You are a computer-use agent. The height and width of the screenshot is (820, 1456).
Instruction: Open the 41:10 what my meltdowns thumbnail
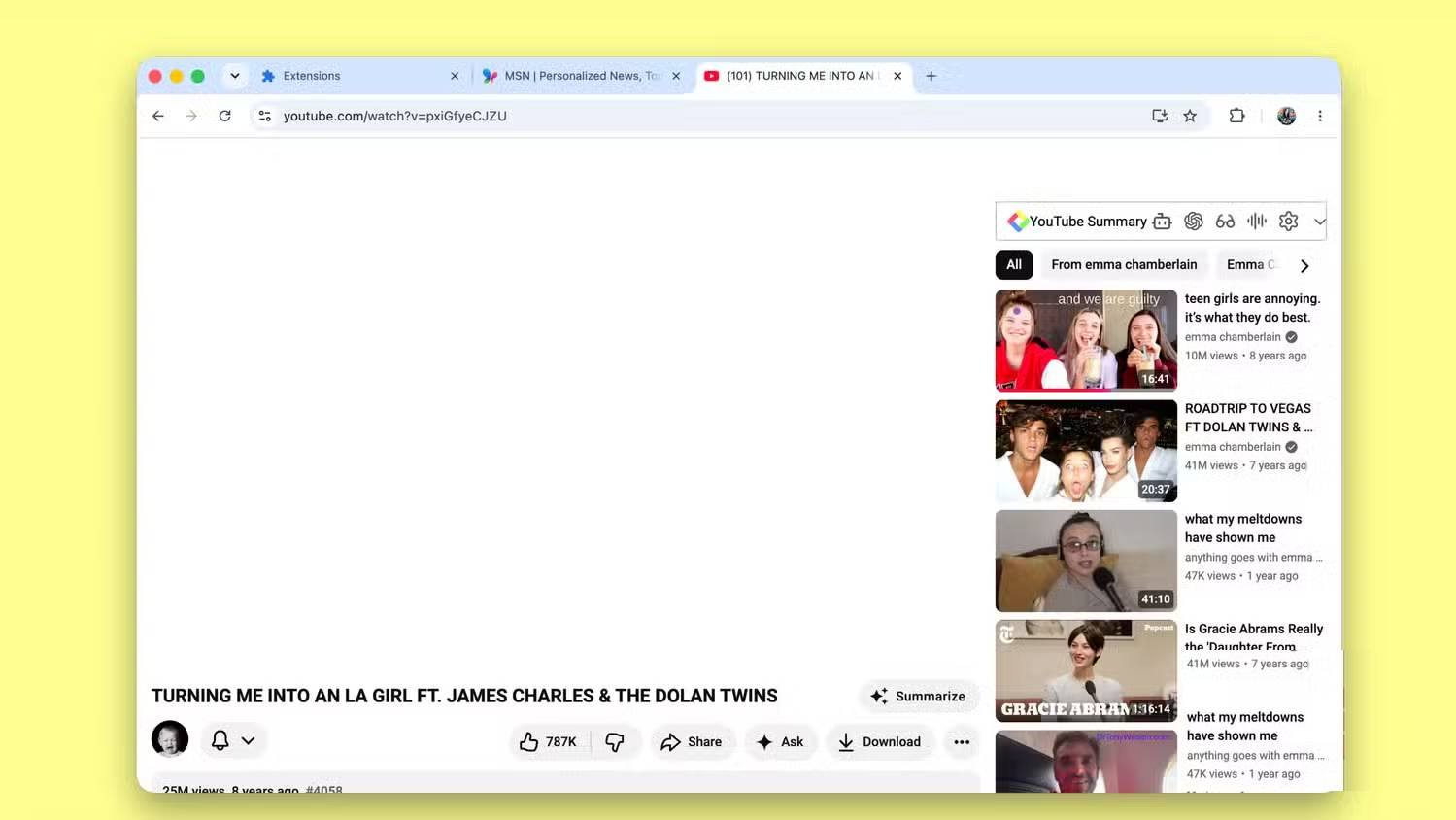coord(1086,561)
